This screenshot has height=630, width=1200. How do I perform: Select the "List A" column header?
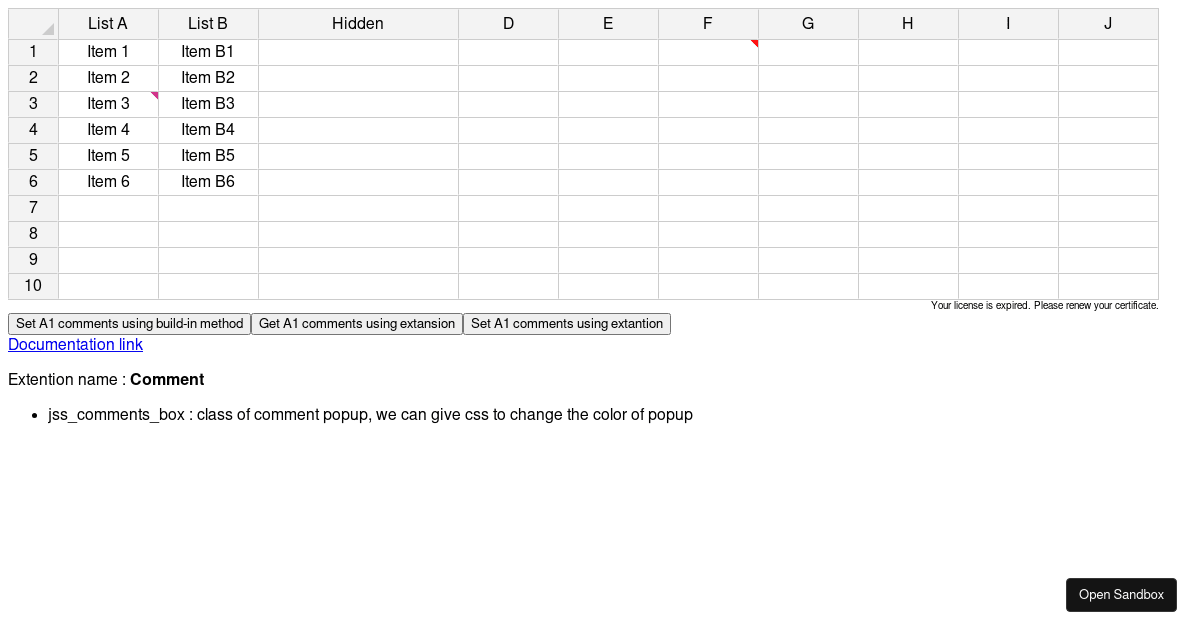[x=108, y=23]
